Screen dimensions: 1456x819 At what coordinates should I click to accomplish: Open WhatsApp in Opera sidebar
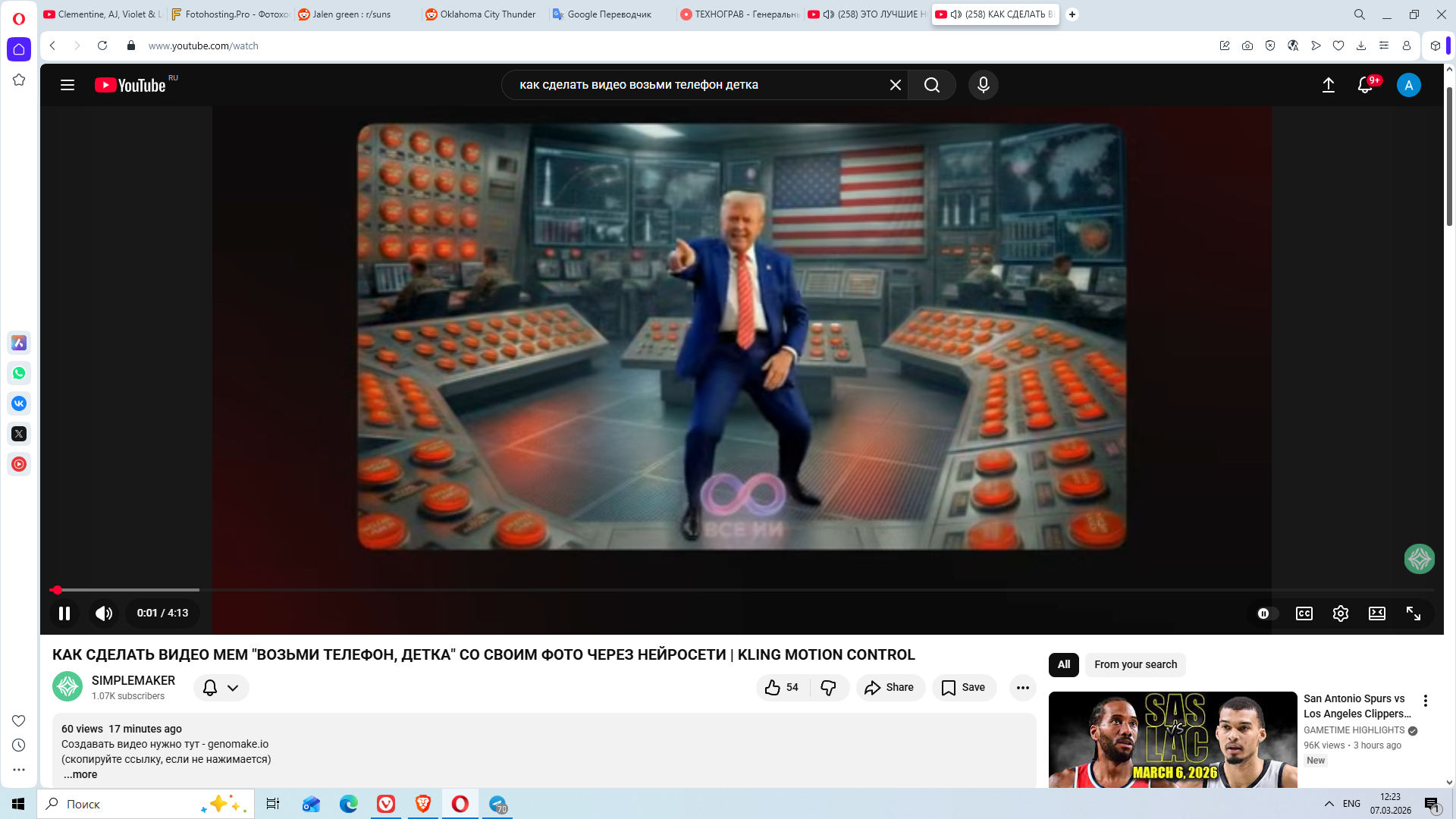(19, 373)
